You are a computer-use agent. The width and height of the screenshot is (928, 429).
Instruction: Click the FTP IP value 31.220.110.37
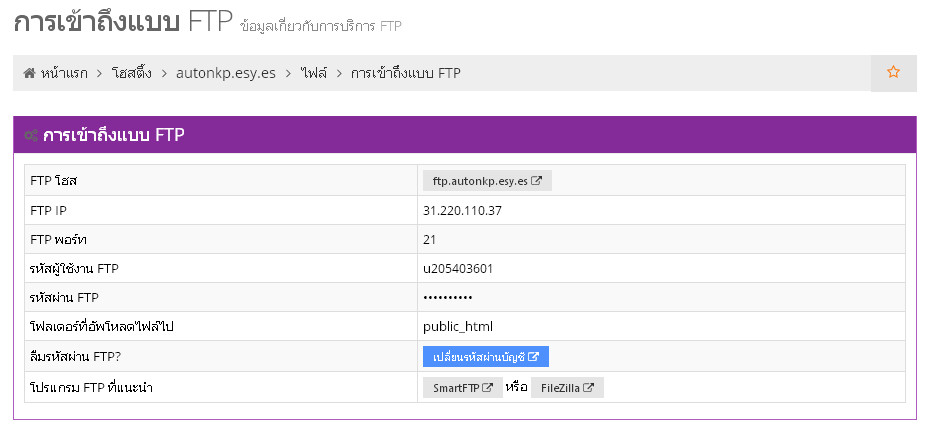462,211
